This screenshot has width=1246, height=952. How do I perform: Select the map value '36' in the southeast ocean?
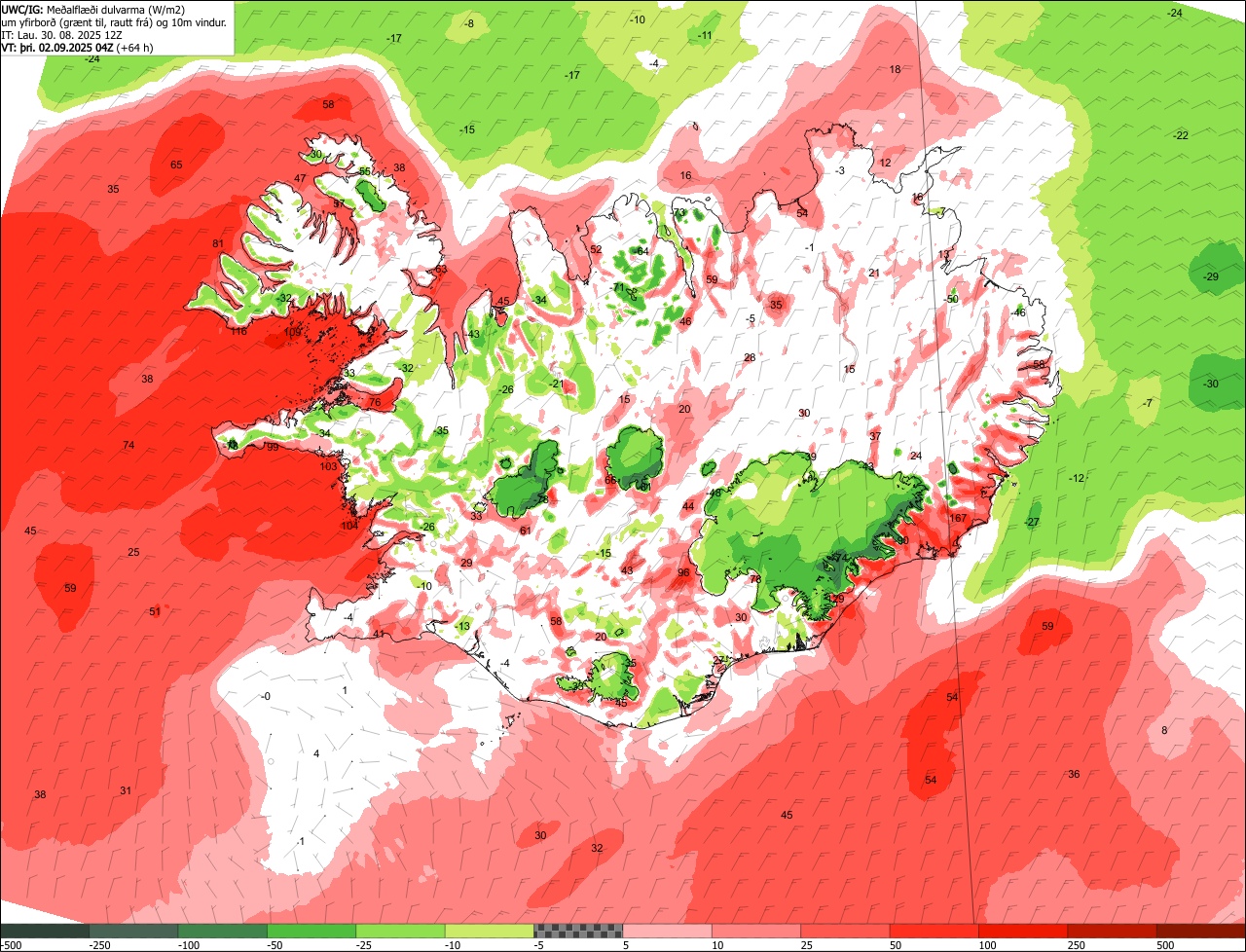click(x=1074, y=774)
